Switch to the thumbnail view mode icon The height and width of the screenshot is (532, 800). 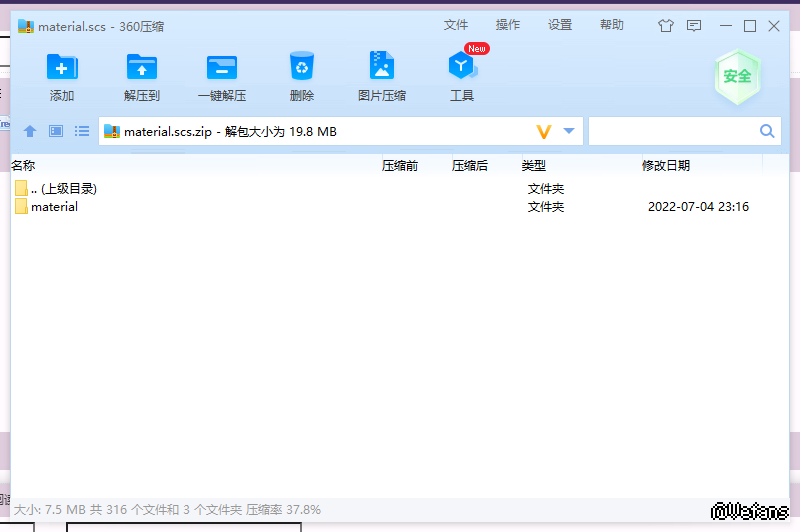coord(56,131)
